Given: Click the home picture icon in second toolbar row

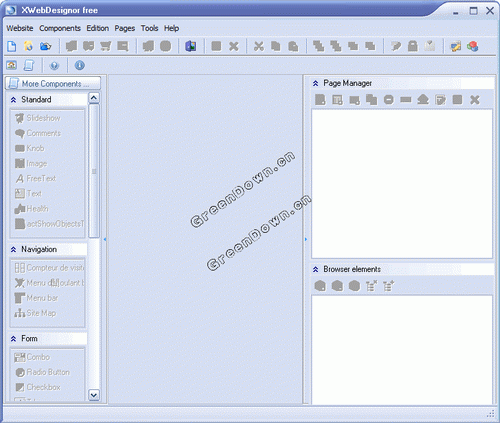Looking at the screenshot, I should pos(12,65).
